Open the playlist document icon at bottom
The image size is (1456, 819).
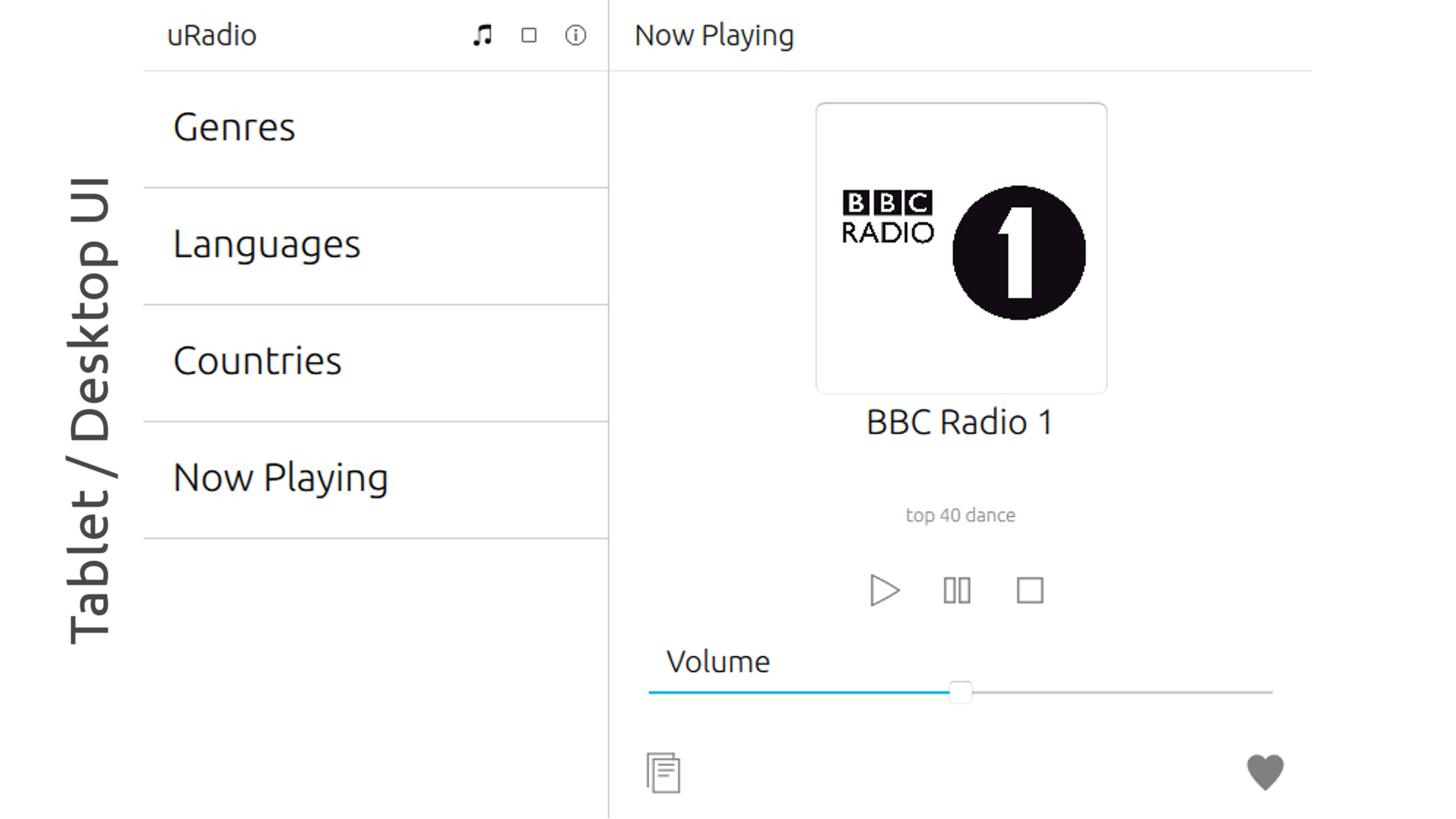(x=664, y=773)
